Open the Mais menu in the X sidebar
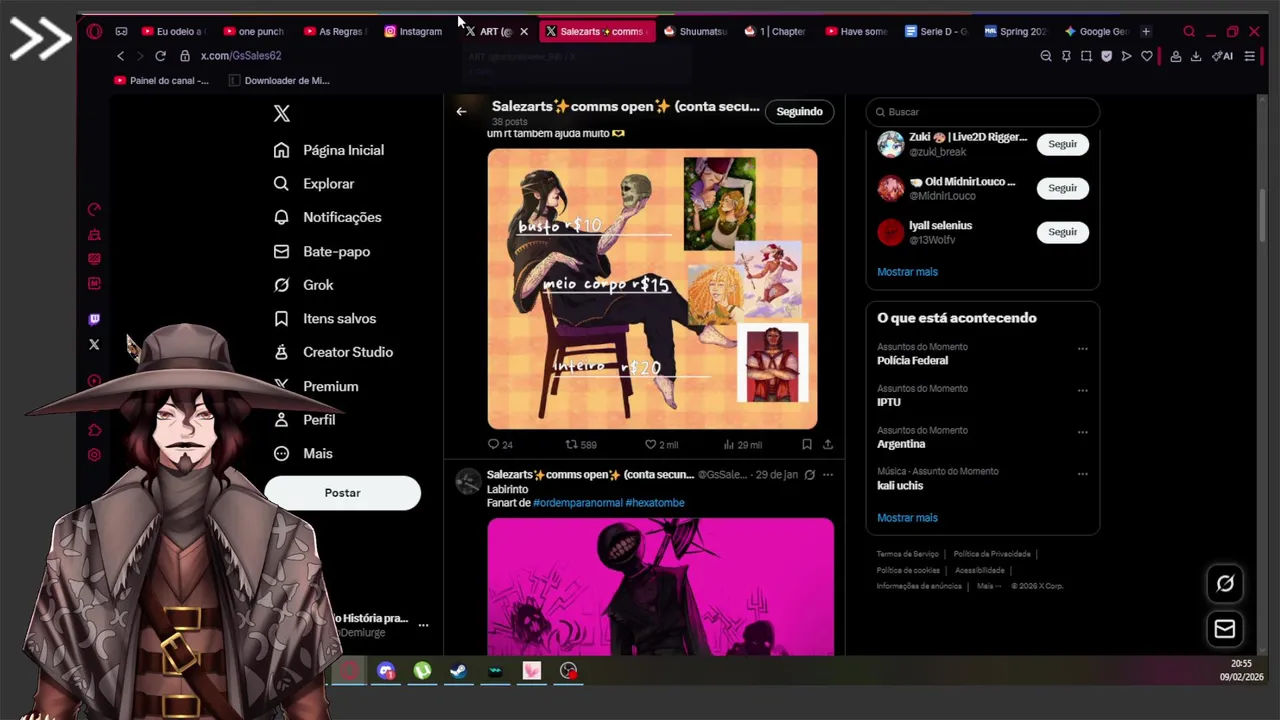This screenshot has width=1280, height=720. pos(304,454)
